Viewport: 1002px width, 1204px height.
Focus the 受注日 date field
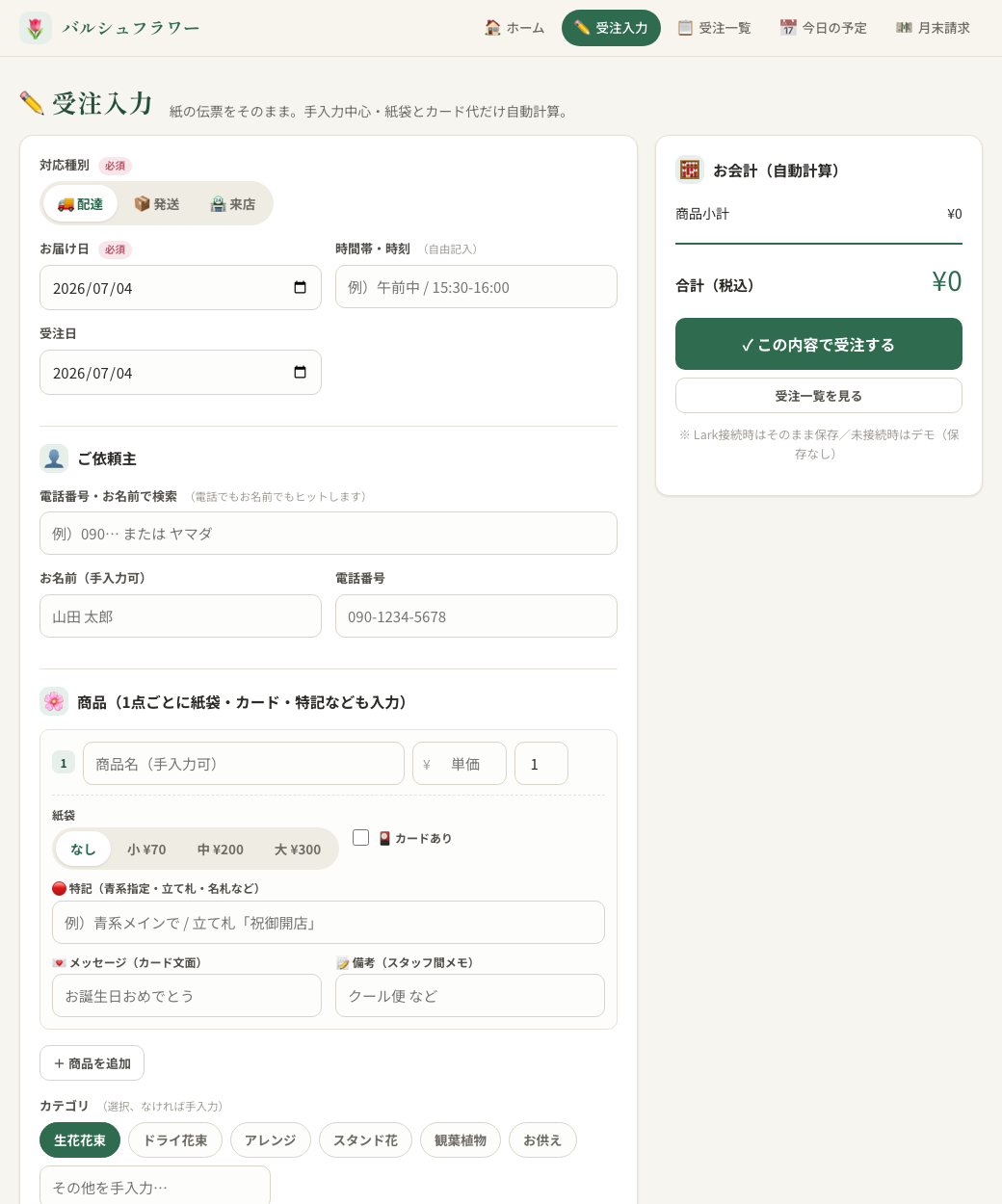(180, 373)
